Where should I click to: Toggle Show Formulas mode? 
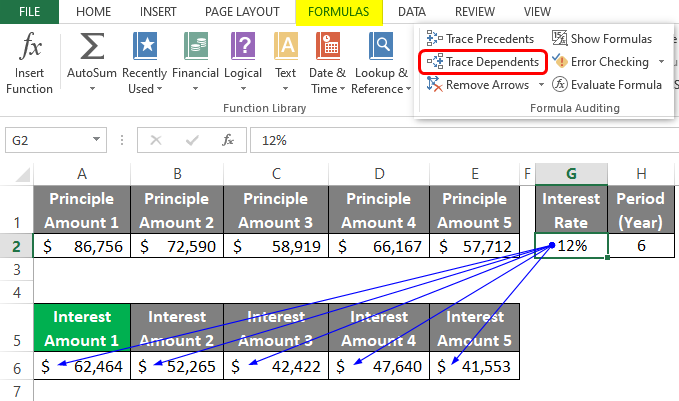point(602,39)
